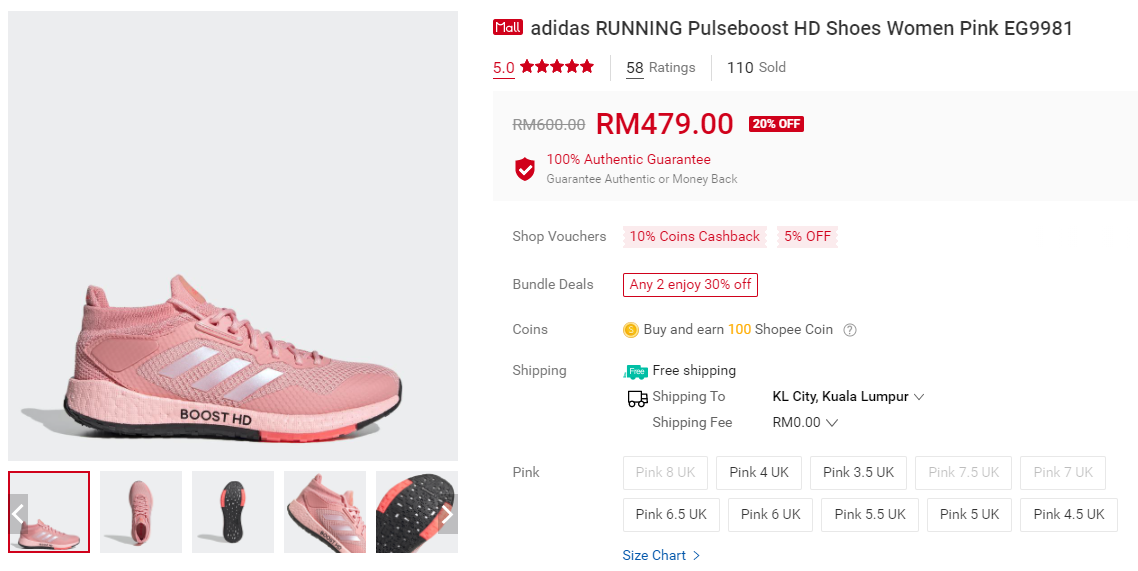
Task: Select the Pink 4 UK size option
Action: click(x=759, y=473)
